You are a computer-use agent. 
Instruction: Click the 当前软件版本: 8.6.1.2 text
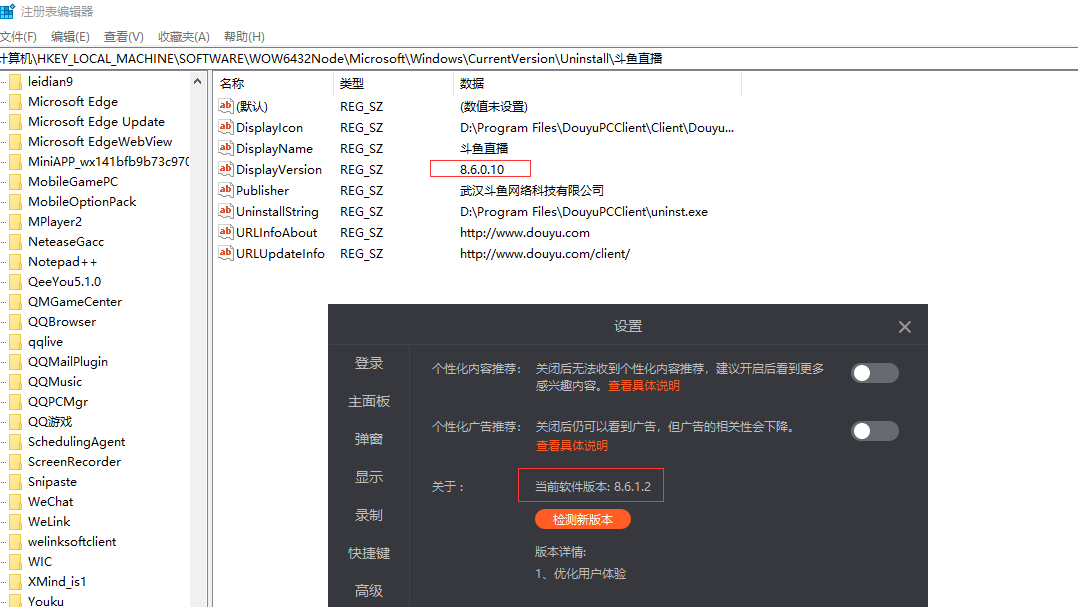[593, 487]
